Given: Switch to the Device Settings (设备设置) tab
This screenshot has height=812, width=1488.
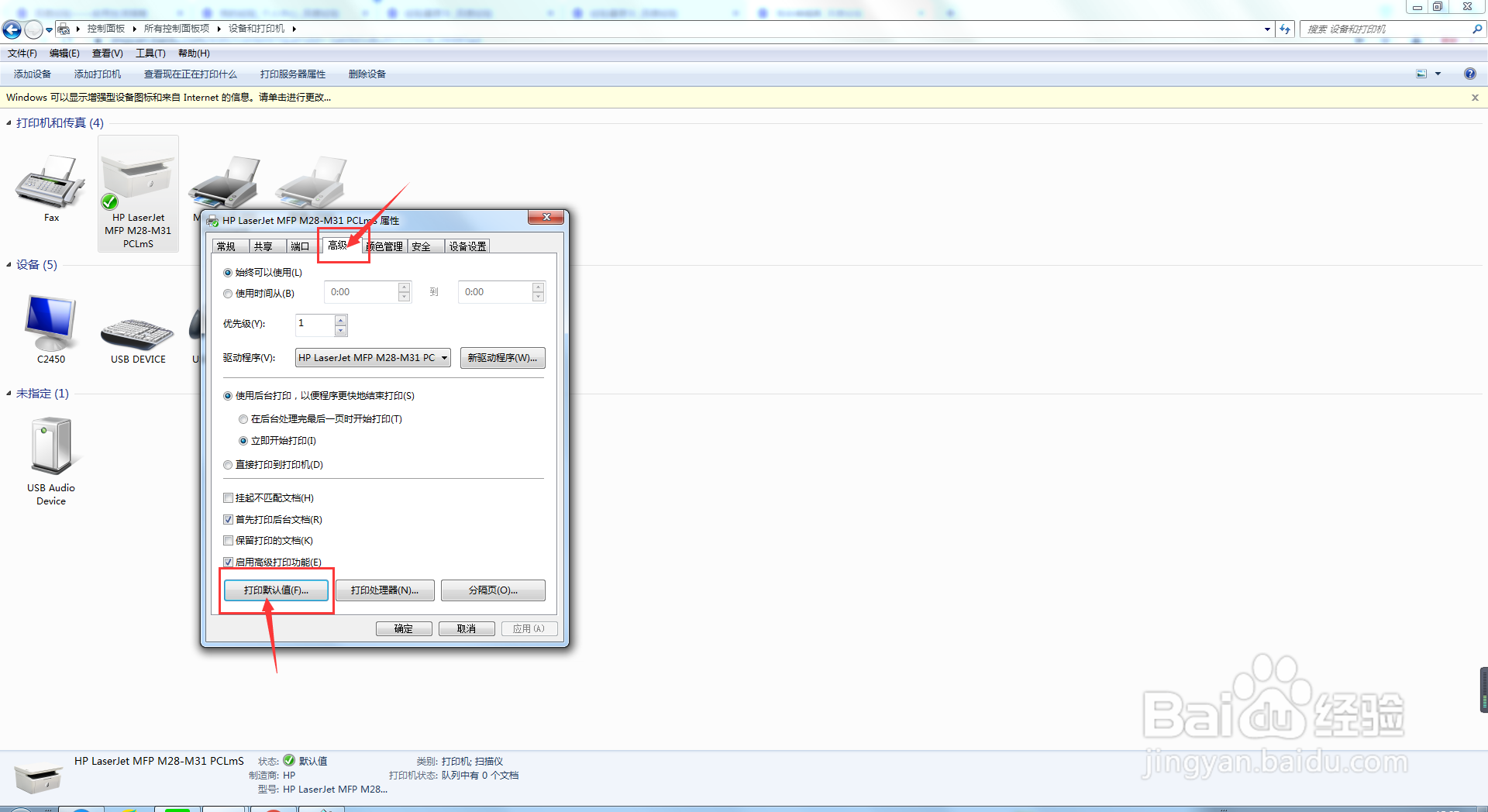Looking at the screenshot, I should tap(467, 246).
